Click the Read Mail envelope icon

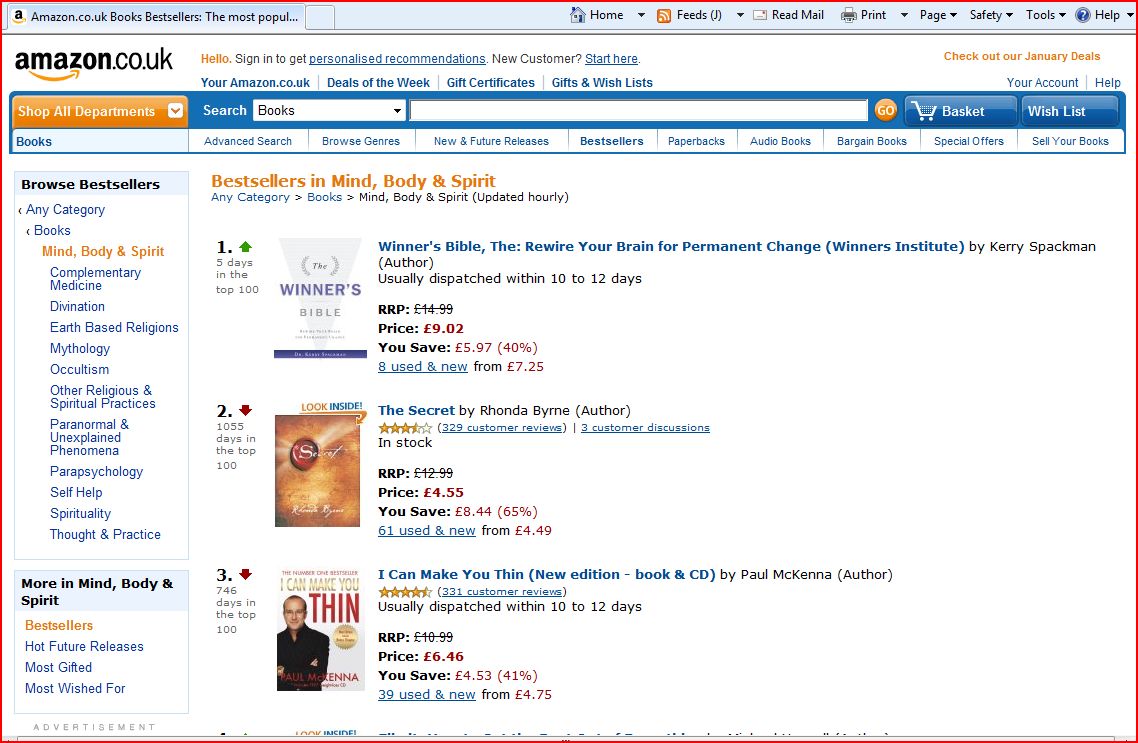click(x=760, y=15)
